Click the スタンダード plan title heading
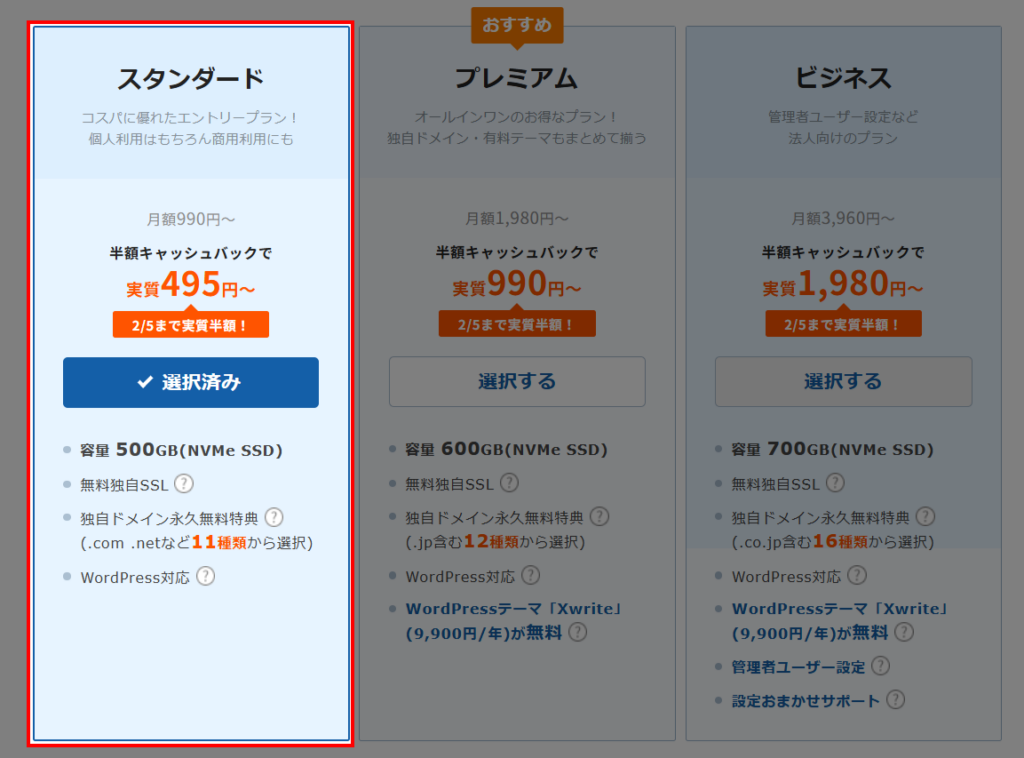Screen dimensions: 1024x758 pos(191,78)
